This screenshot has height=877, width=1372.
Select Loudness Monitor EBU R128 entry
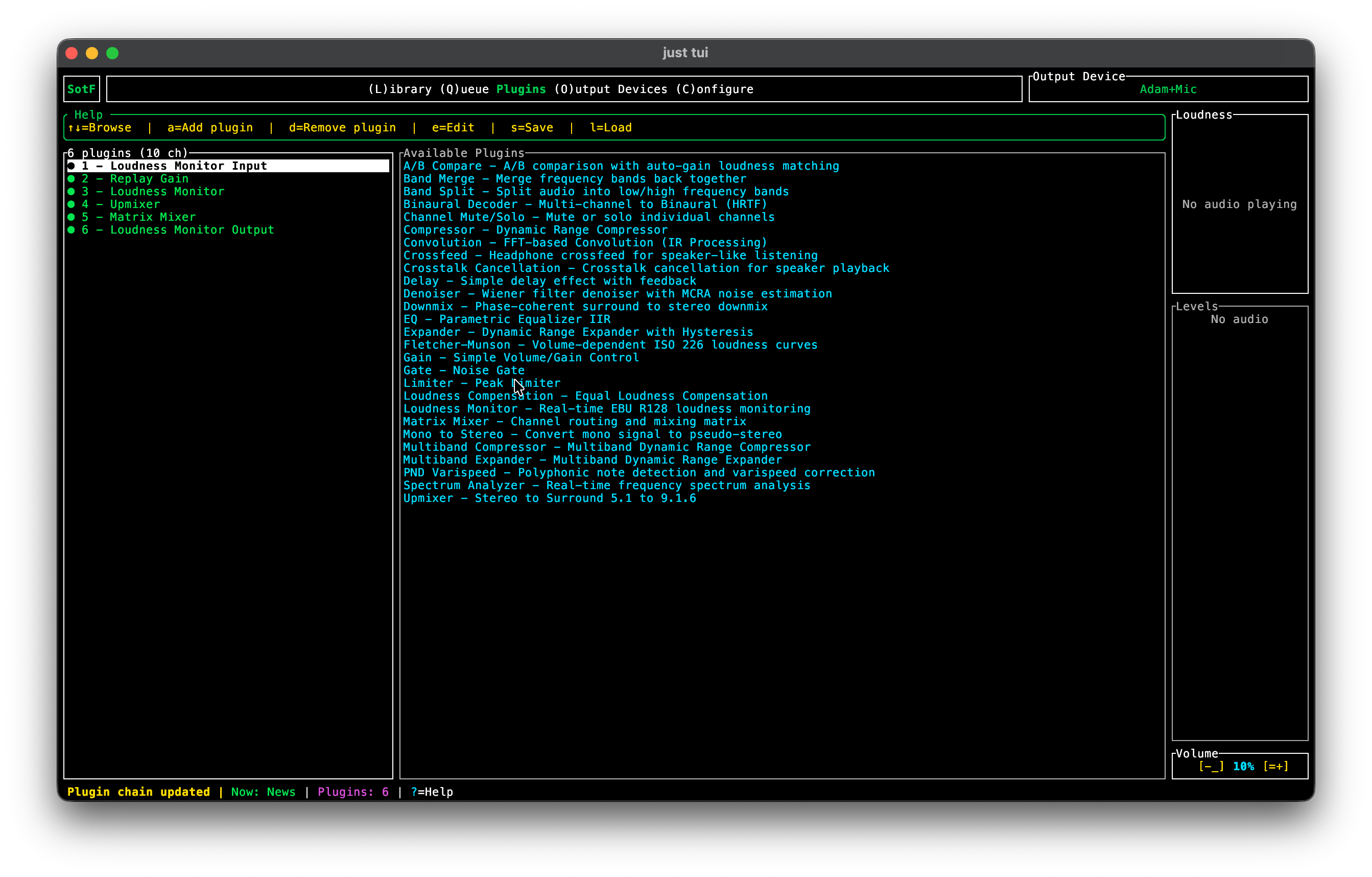pos(607,409)
